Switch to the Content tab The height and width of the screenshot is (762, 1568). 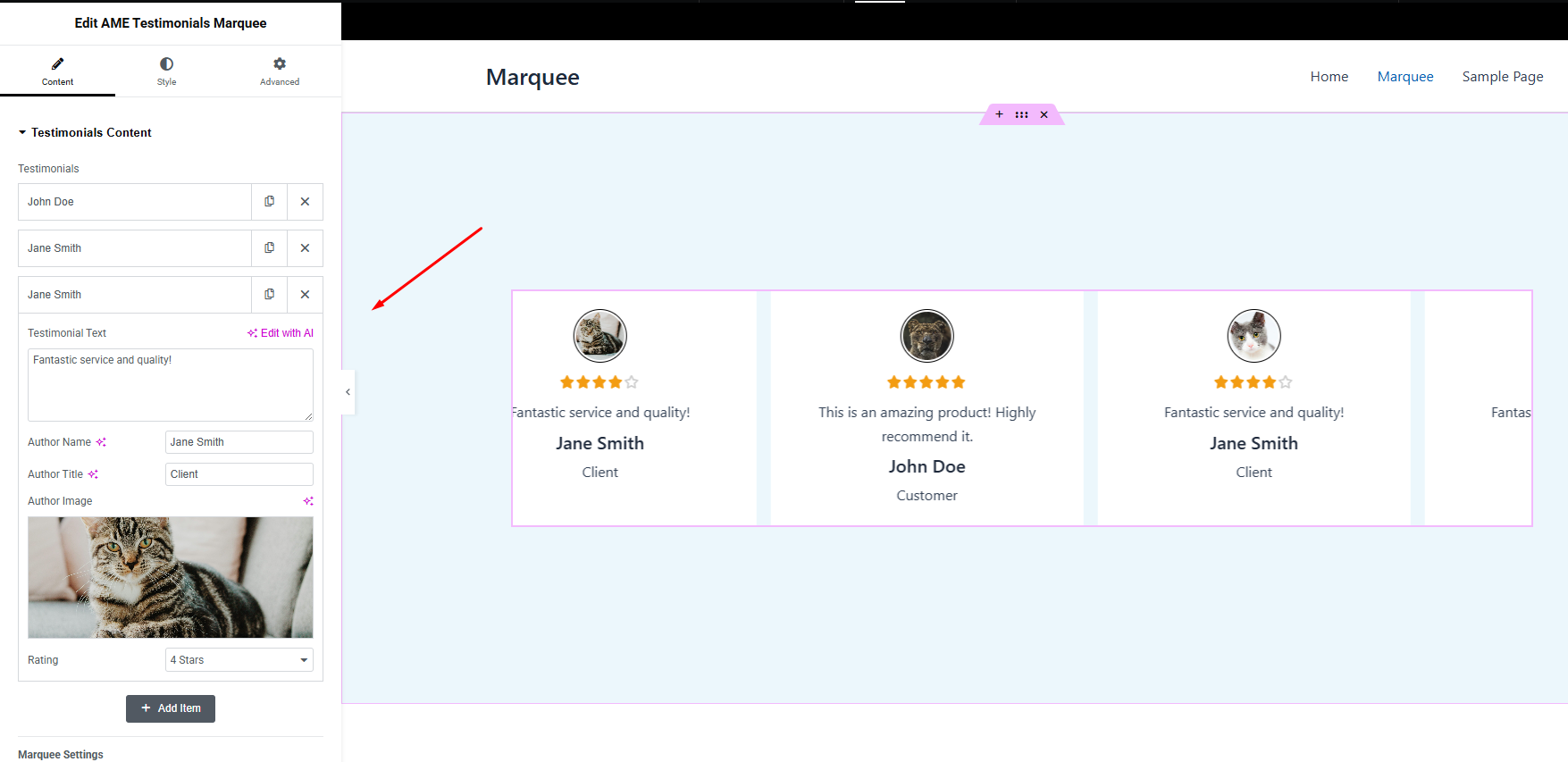pos(57,71)
